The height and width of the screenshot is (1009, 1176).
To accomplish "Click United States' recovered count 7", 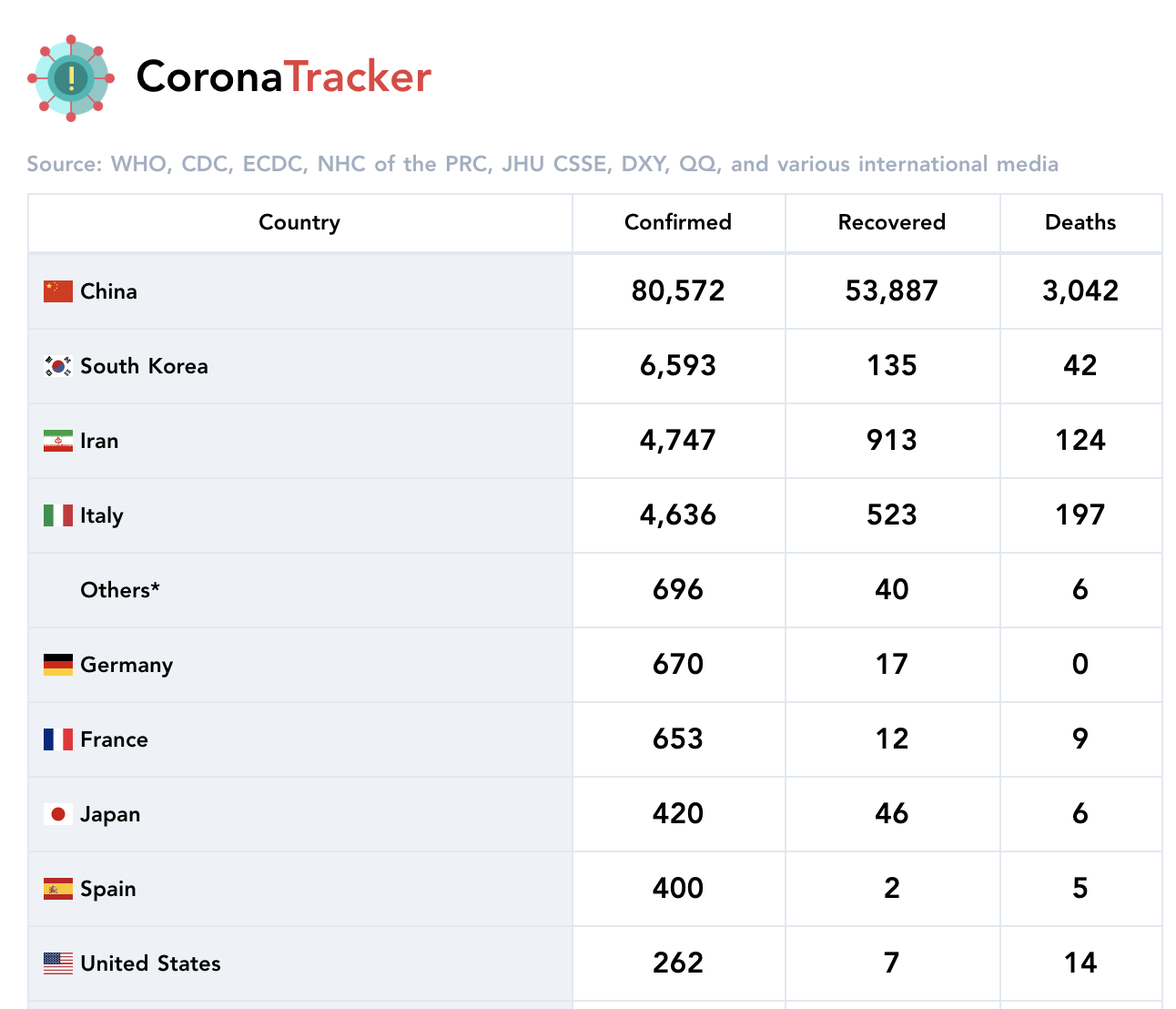I will pyautogui.click(x=892, y=963).
